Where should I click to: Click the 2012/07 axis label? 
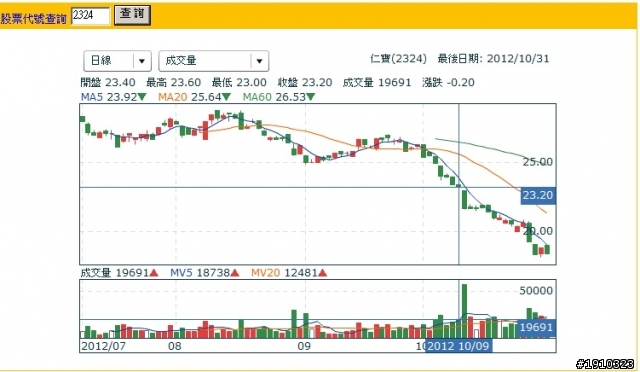[x=103, y=346]
